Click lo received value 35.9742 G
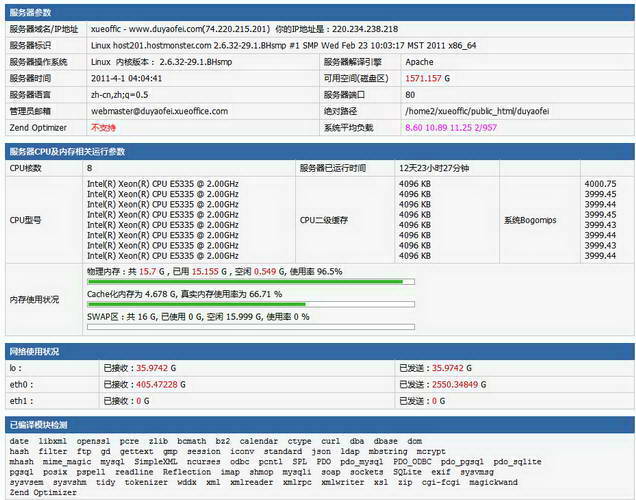The width and height of the screenshot is (636, 500). click(x=156, y=368)
